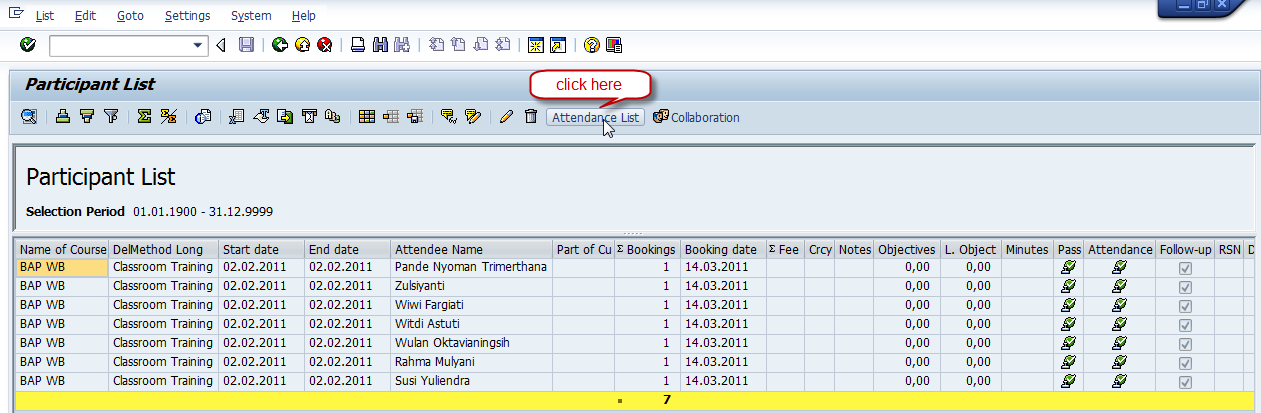Select attendee name Susi Yuliendra
The width and height of the screenshot is (1261, 413).
[433, 381]
